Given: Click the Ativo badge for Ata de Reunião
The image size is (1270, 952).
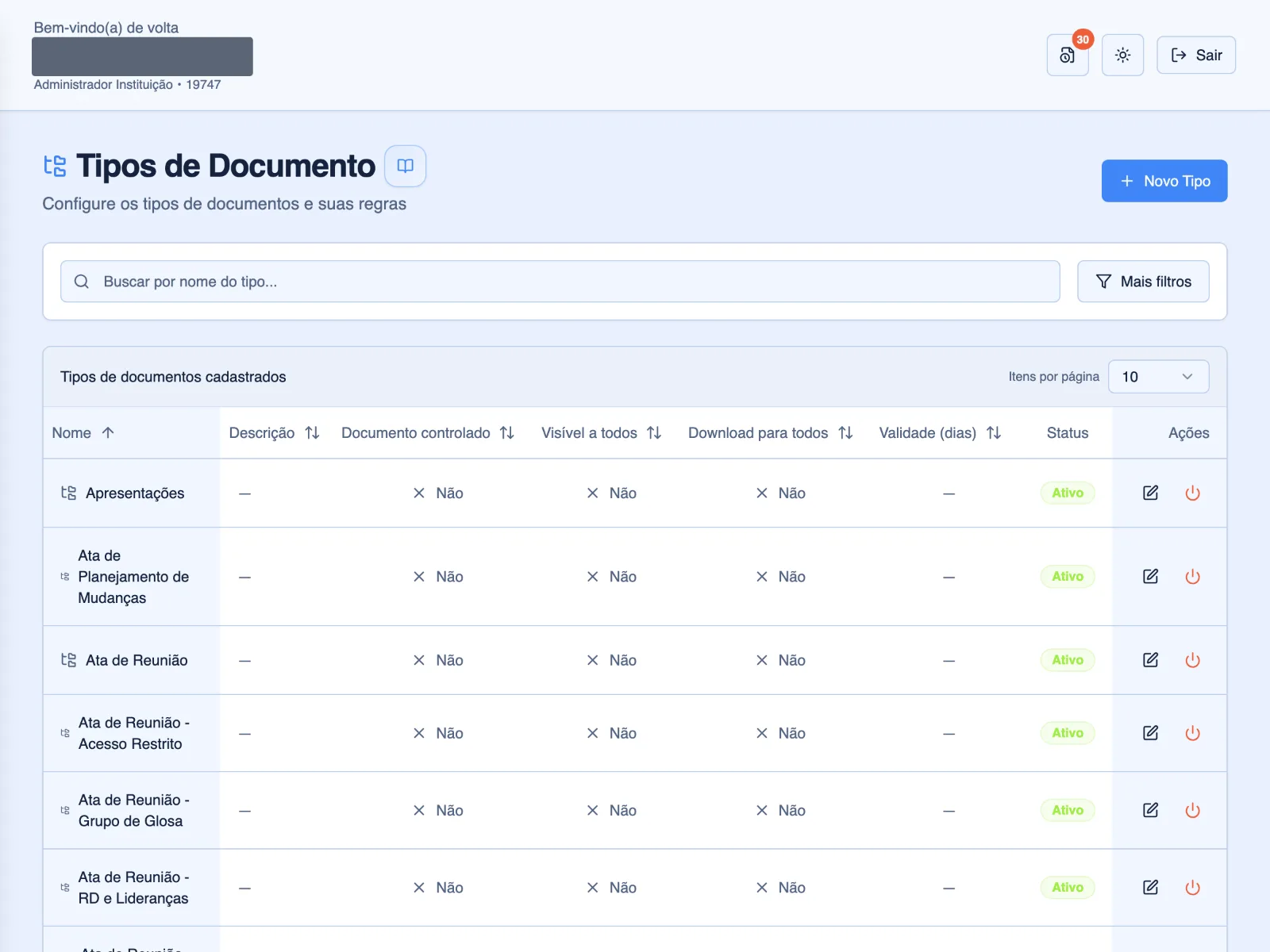Looking at the screenshot, I should [1068, 659].
